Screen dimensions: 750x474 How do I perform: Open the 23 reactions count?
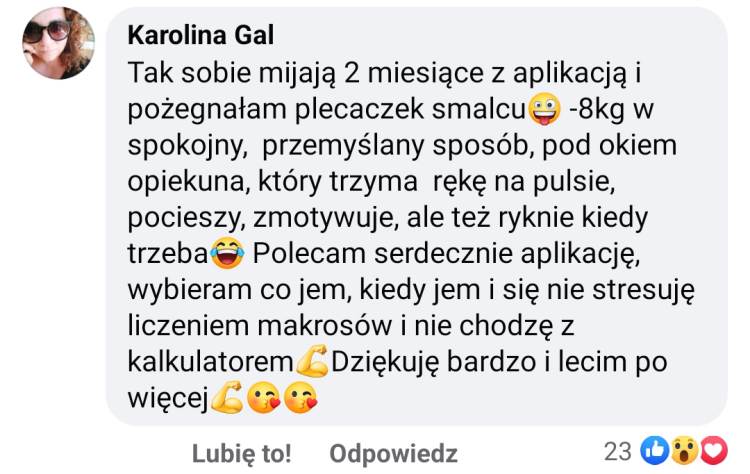coord(618,451)
